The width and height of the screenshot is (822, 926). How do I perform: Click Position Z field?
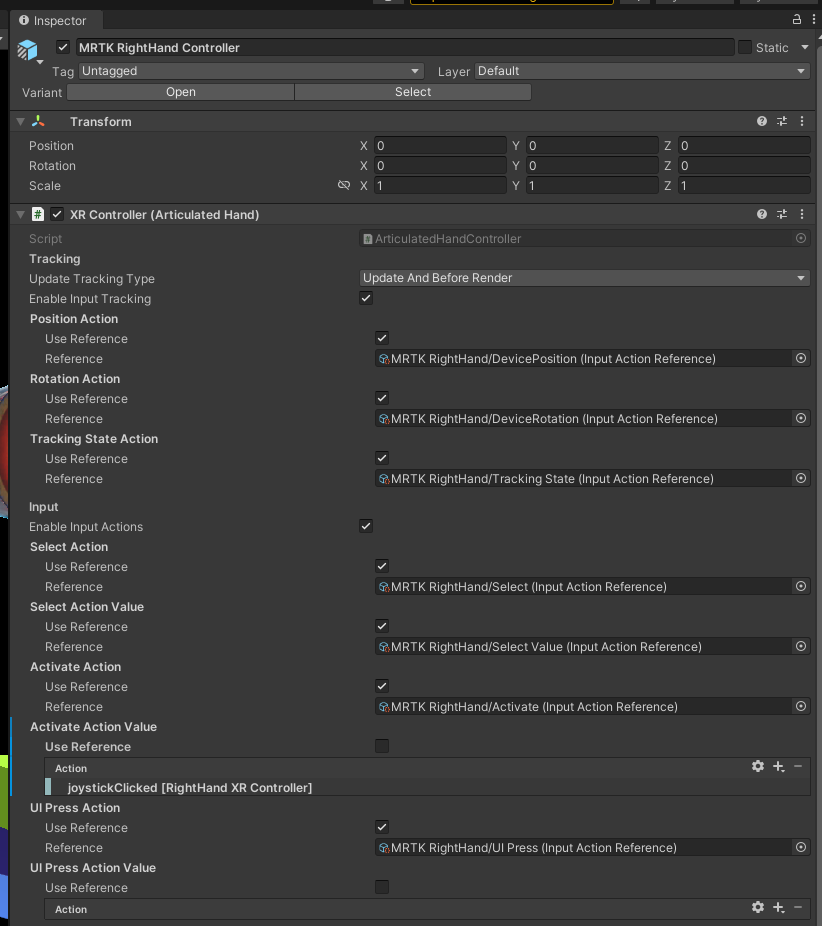(x=744, y=145)
